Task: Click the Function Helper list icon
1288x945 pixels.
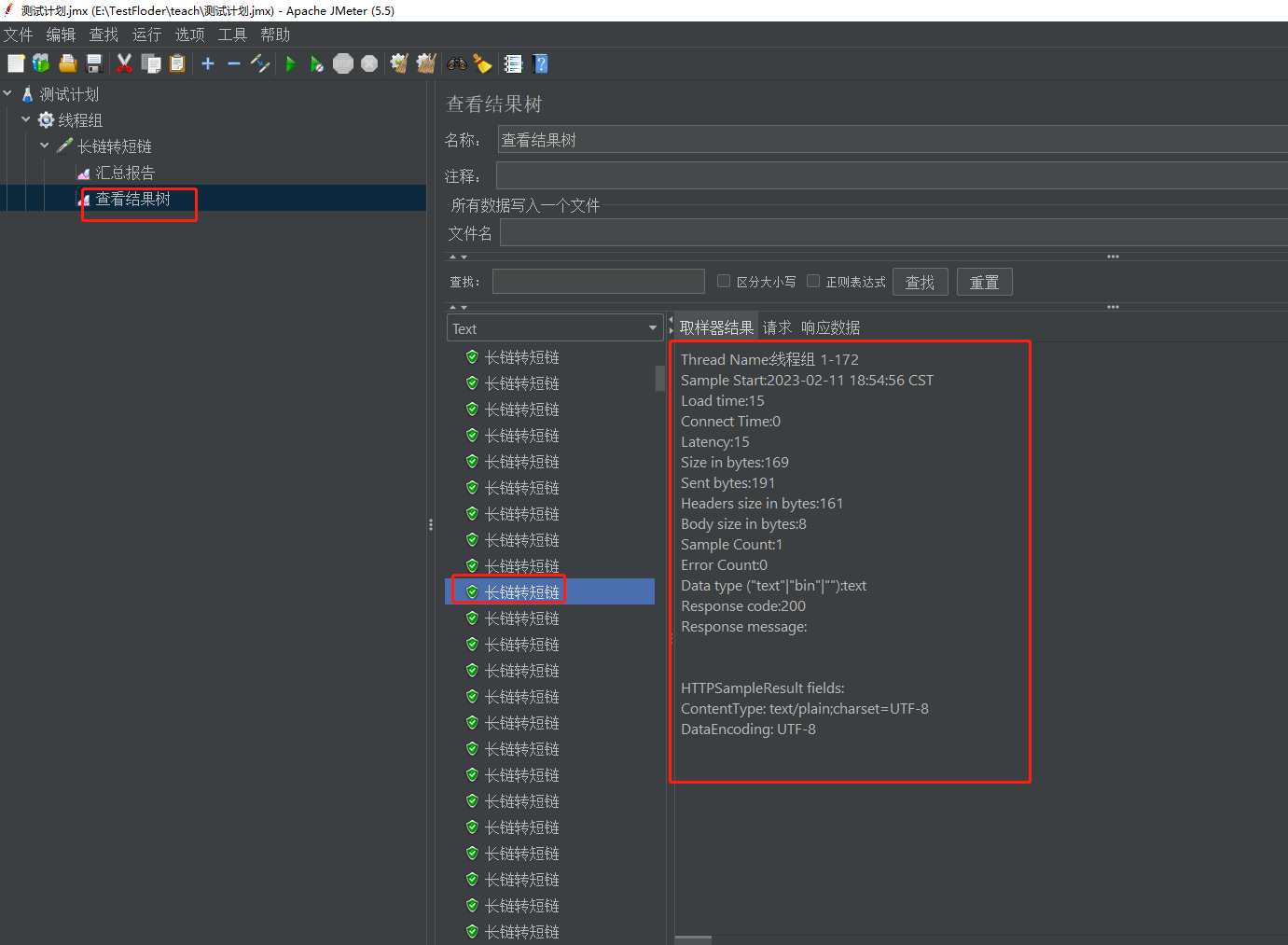Action: click(513, 63)
